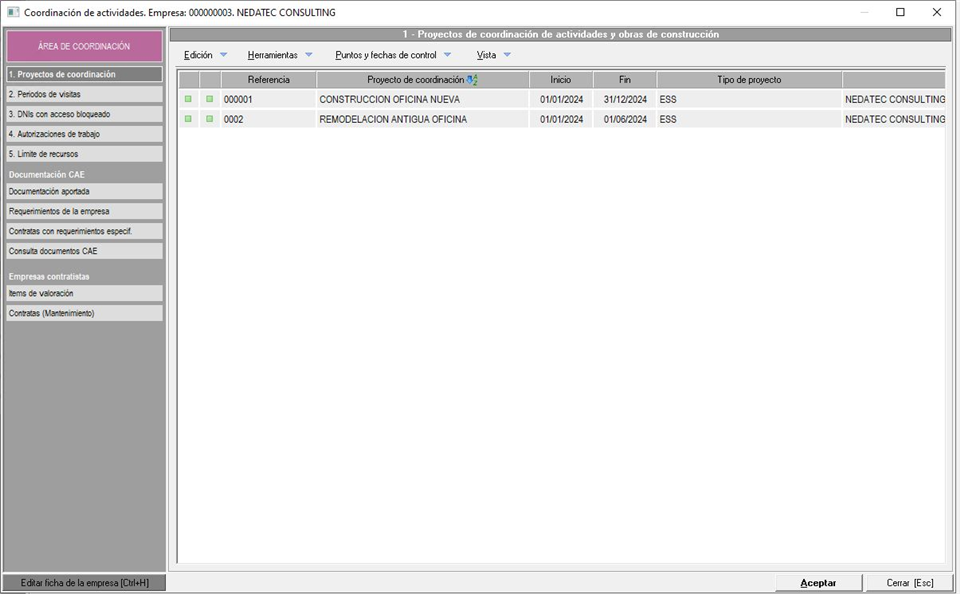Click first green status icon of project 000001
960x594 pixels.
click(188, 99)
